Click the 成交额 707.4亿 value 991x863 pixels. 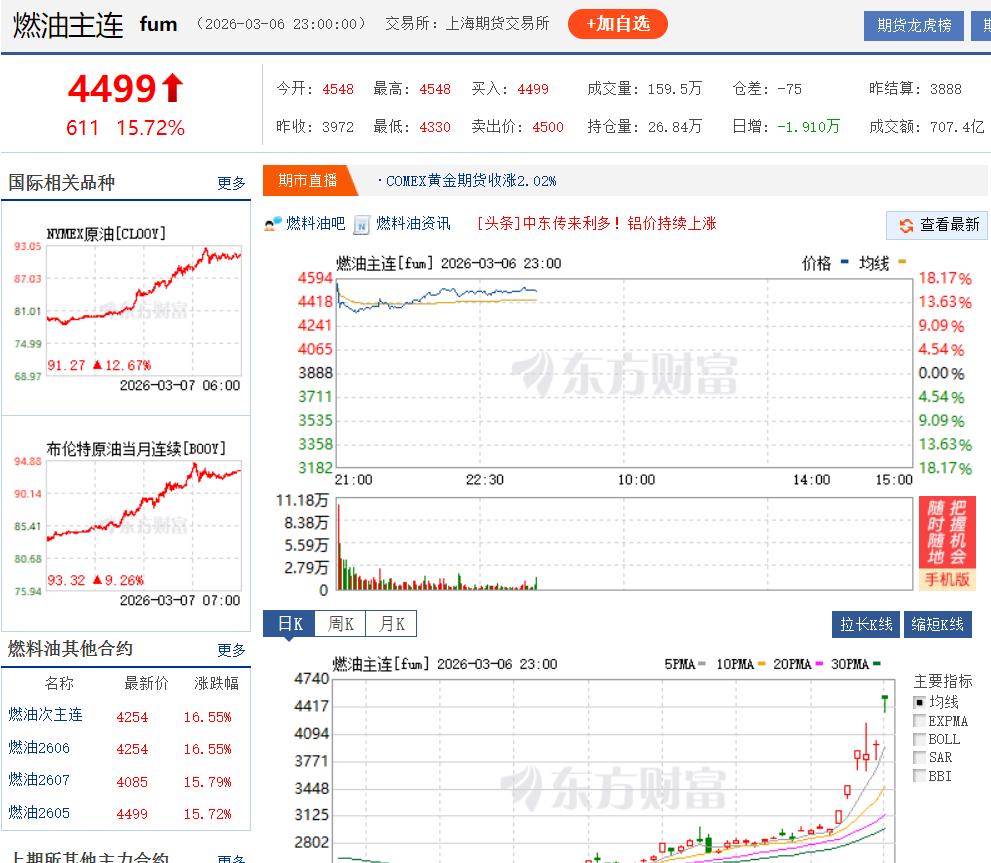957,127
